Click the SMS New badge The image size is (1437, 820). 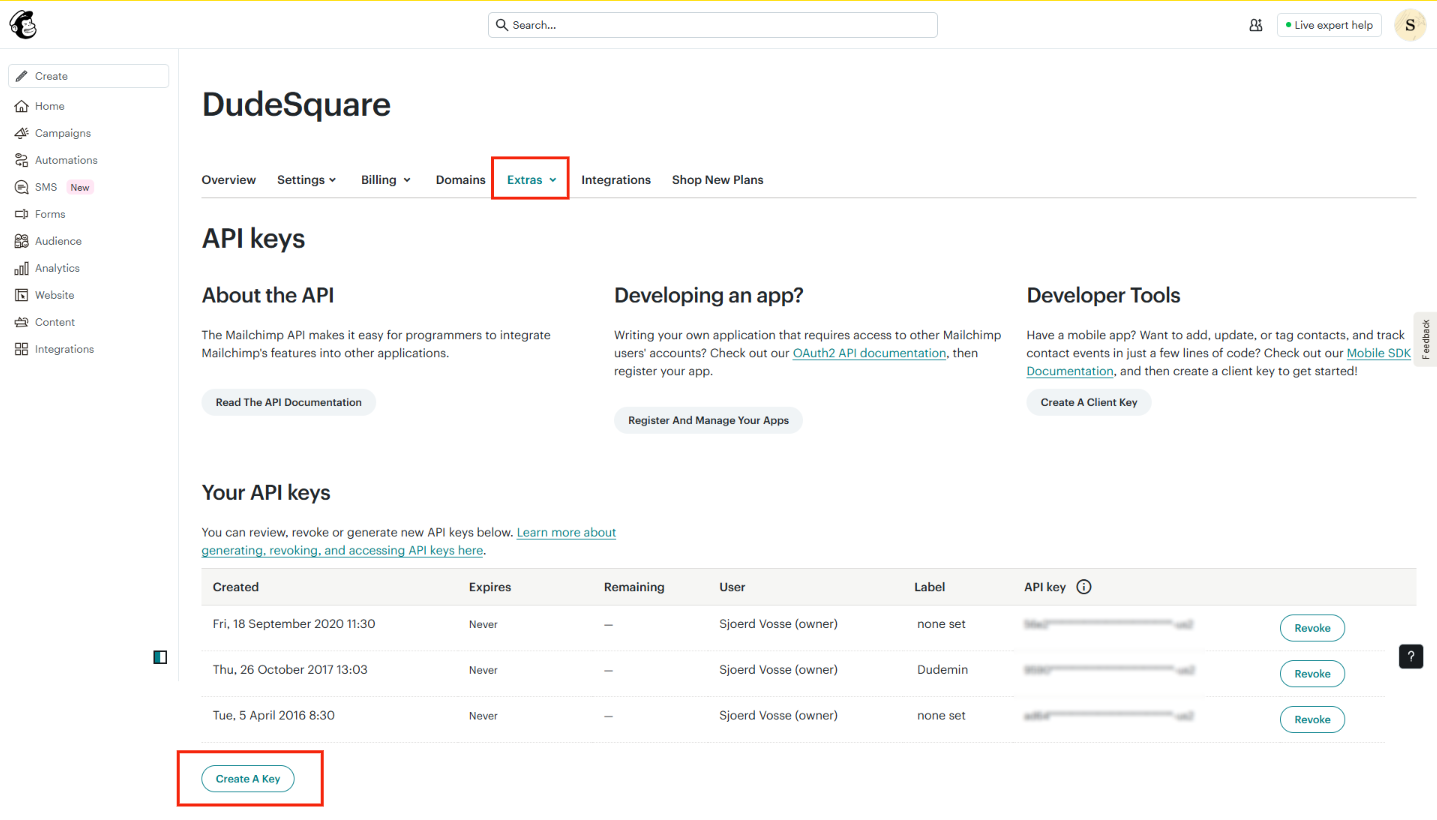[80, 187]
